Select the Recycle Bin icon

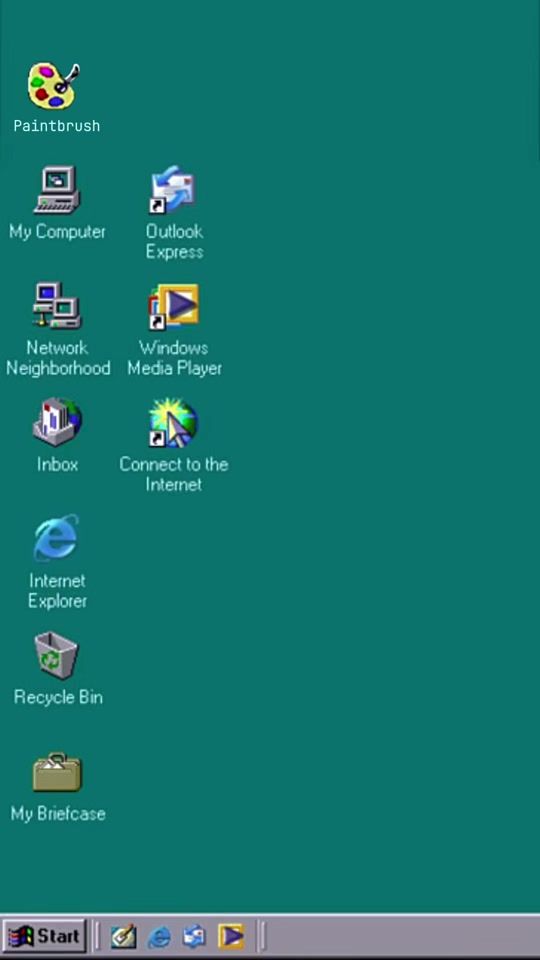(x=56, y=655)
